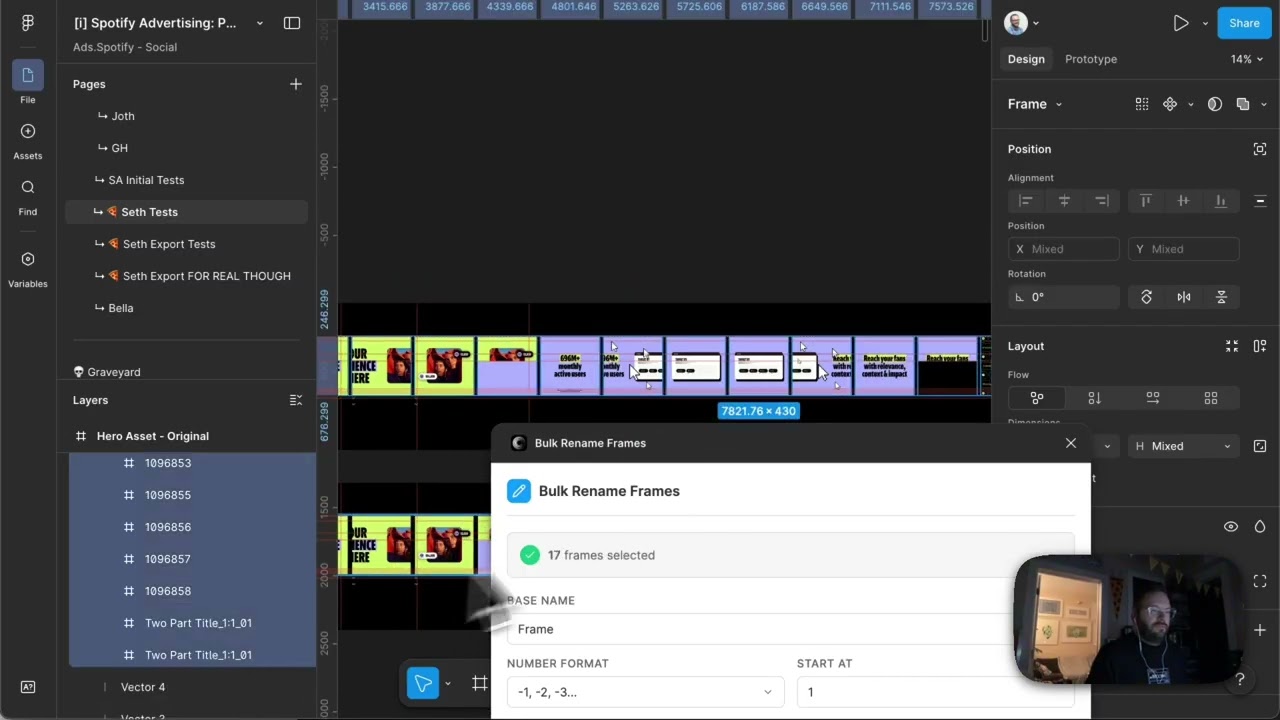This screenshot has width=1280, height=720.
Task: Click the add auto layout icon
Action: (1260, 346)
